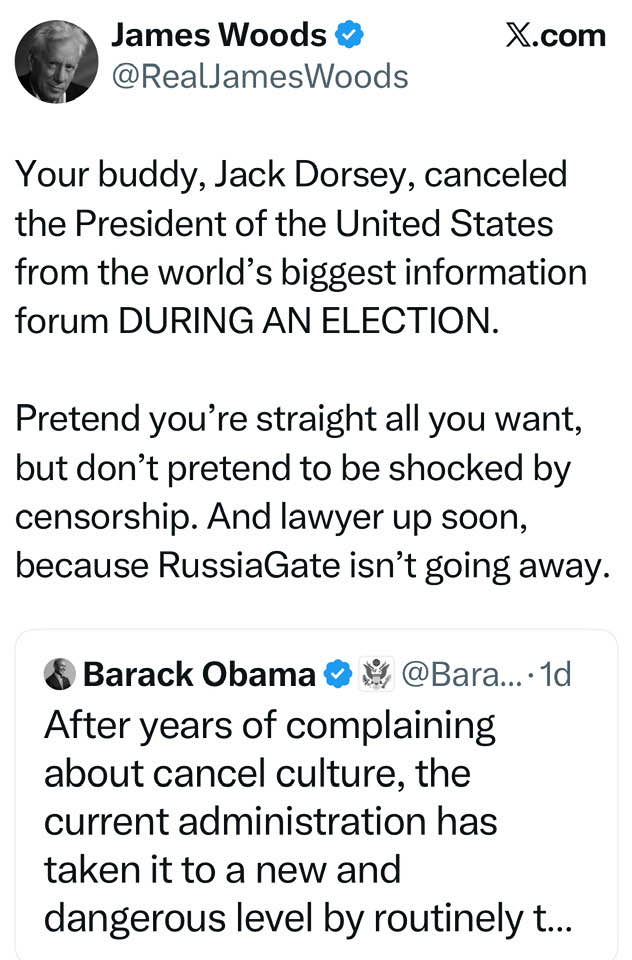Click the 1d timestamp on the quoted tweet

tap(551, 675)
